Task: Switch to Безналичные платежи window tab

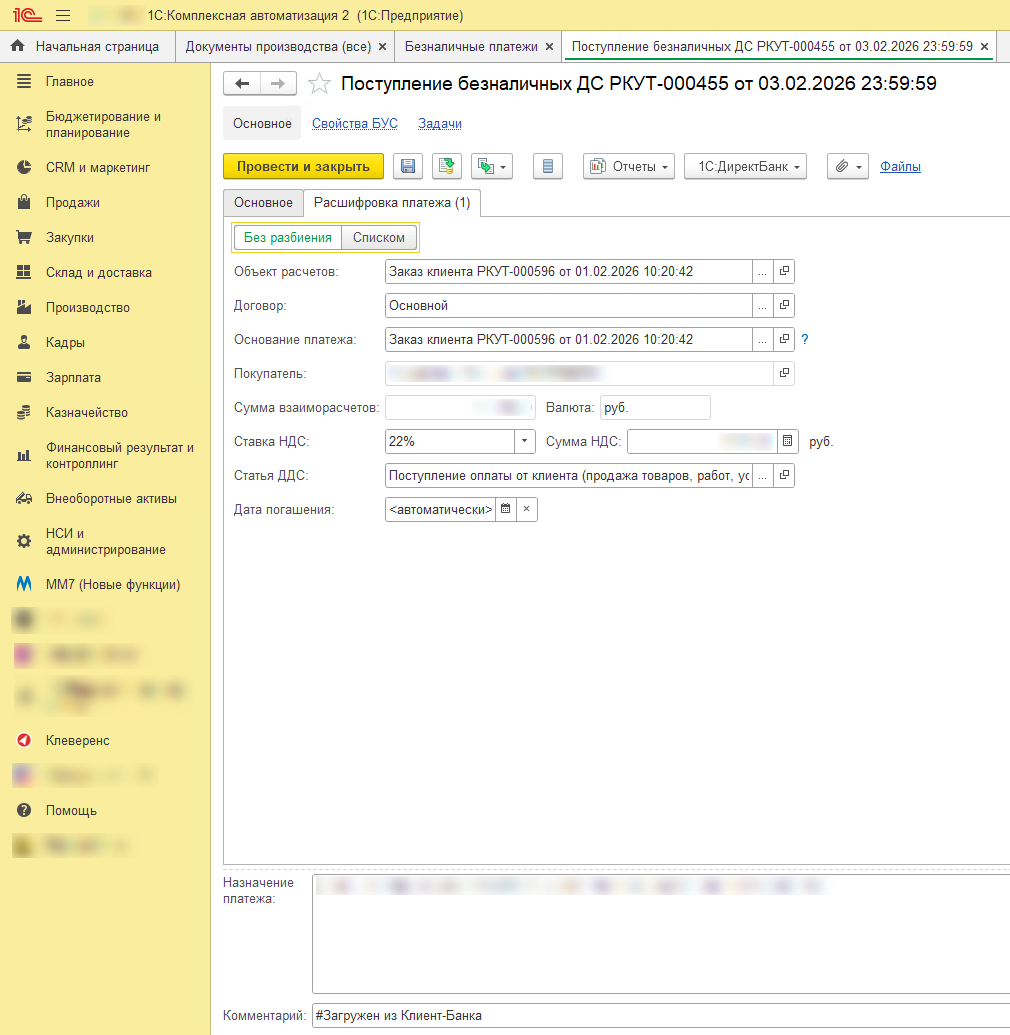Action: (471, 47)
